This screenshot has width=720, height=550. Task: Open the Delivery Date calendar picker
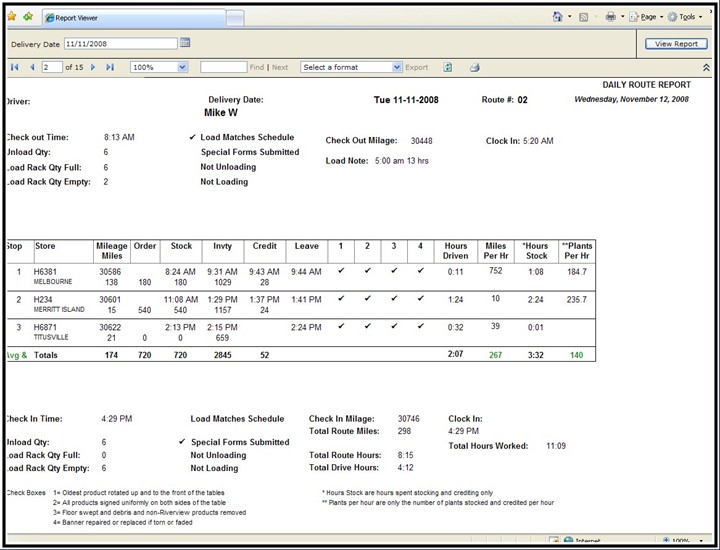point(185,43)
